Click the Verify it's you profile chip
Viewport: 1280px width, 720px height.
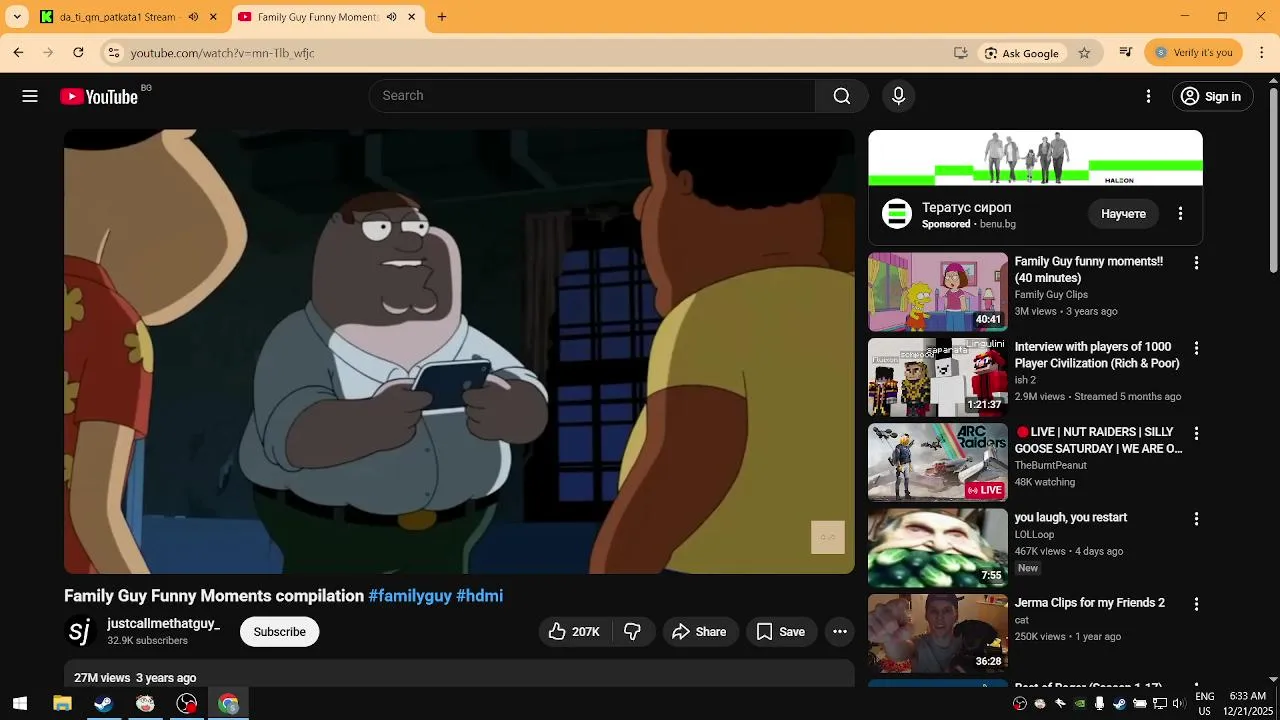click(1194, 52)
